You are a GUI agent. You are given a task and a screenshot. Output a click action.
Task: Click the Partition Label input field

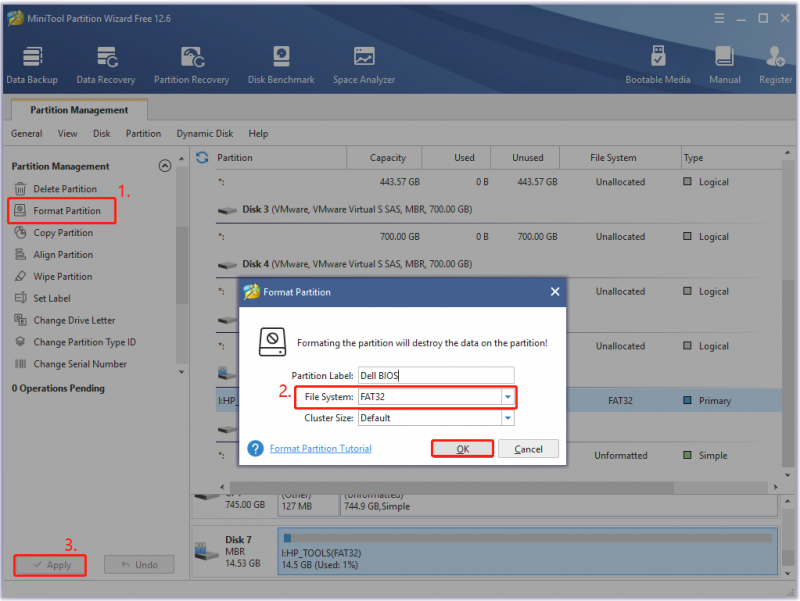[x=436, y=375]
